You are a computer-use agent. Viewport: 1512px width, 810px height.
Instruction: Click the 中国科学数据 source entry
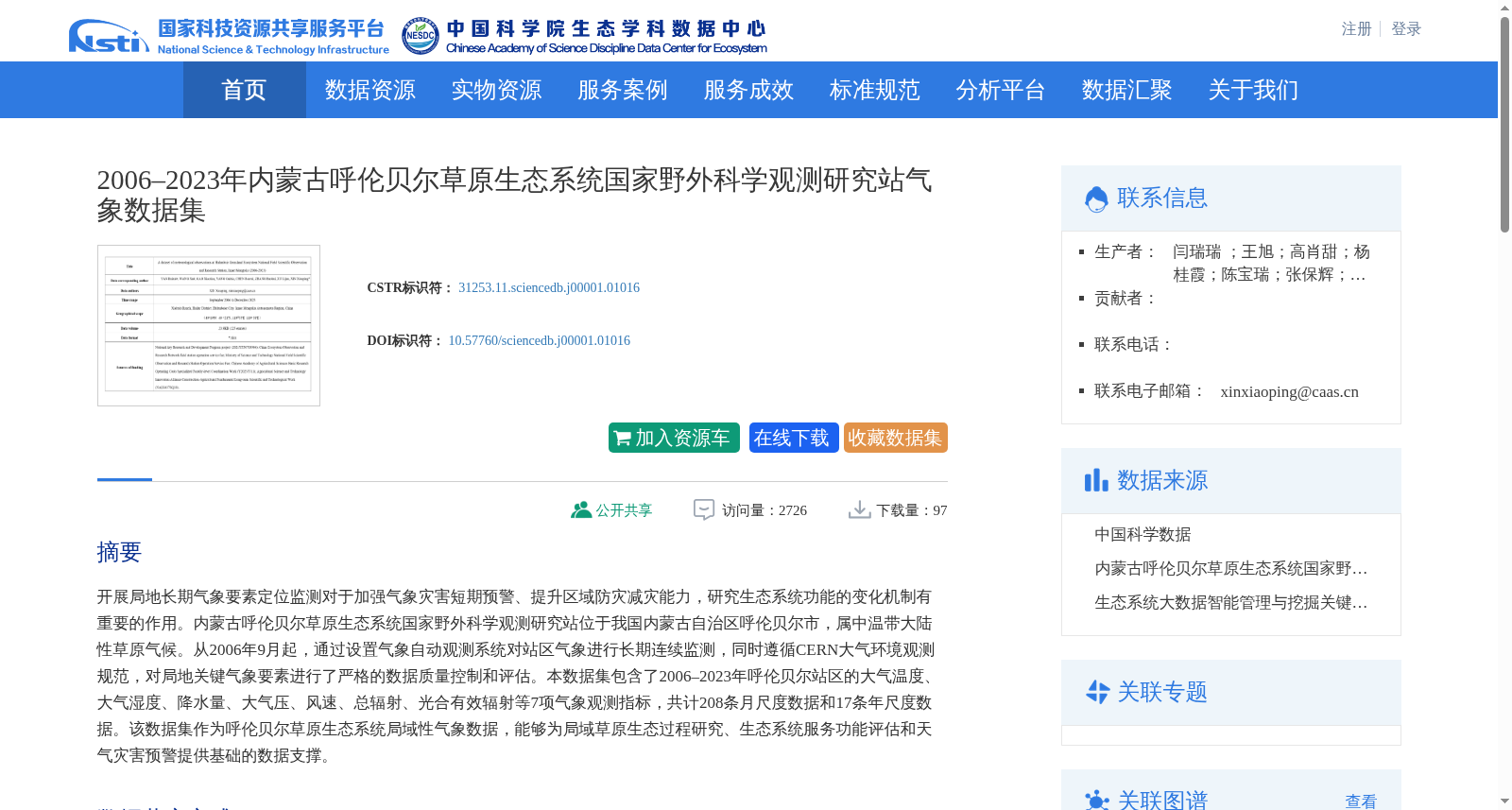pyautogui.click(x=1143, y=535)
